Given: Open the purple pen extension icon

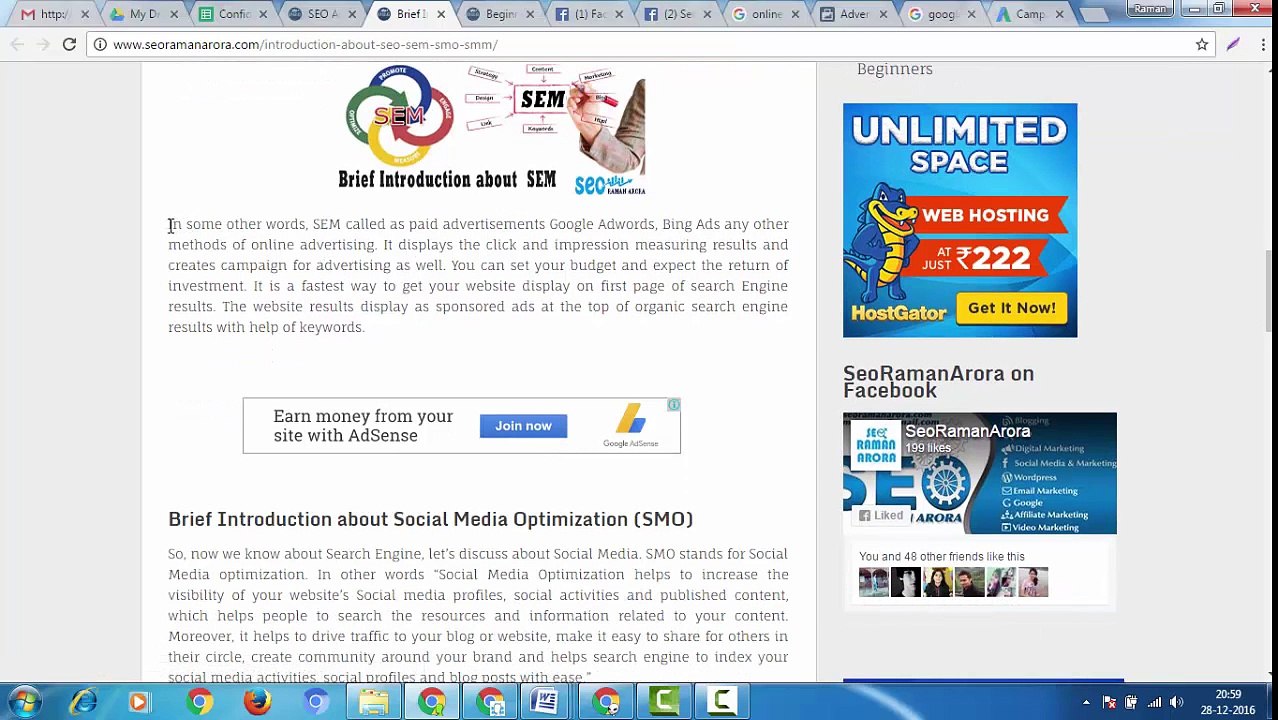Looking at the screenshot, I should coord(1232,44).
